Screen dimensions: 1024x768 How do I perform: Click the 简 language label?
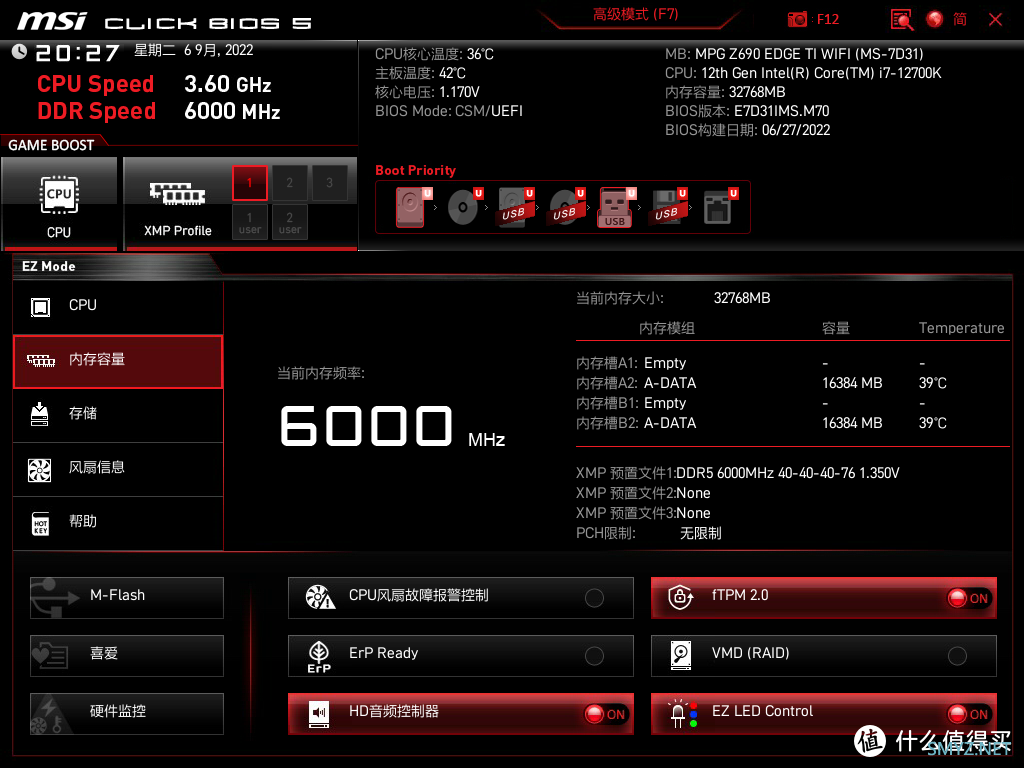(x=960, y=20)
